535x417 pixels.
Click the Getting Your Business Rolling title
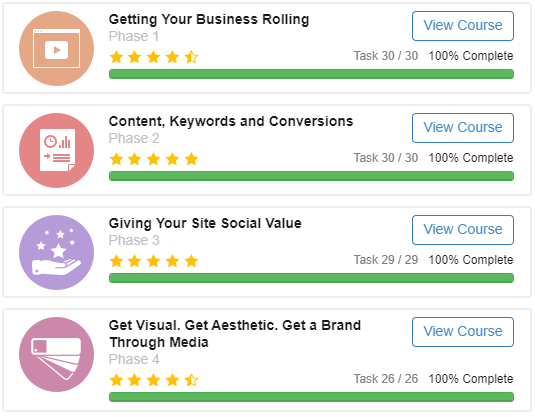[209, 19]
